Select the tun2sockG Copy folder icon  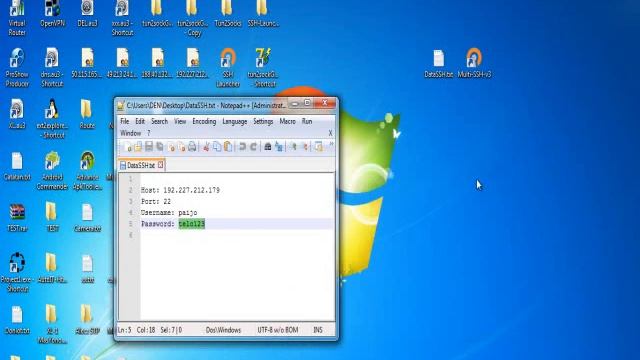tap(193, 18)
